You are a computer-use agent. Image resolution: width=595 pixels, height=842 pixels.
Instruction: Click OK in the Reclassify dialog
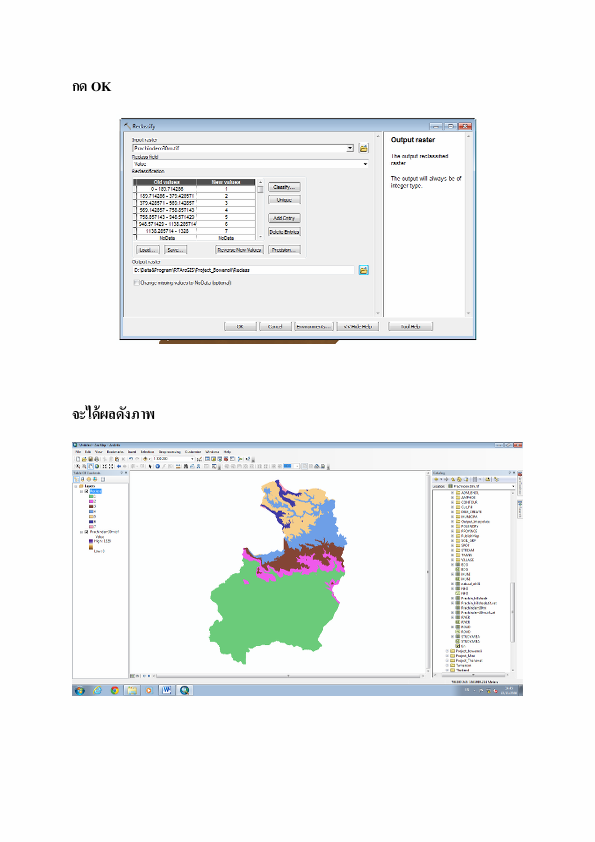(240, 326)
